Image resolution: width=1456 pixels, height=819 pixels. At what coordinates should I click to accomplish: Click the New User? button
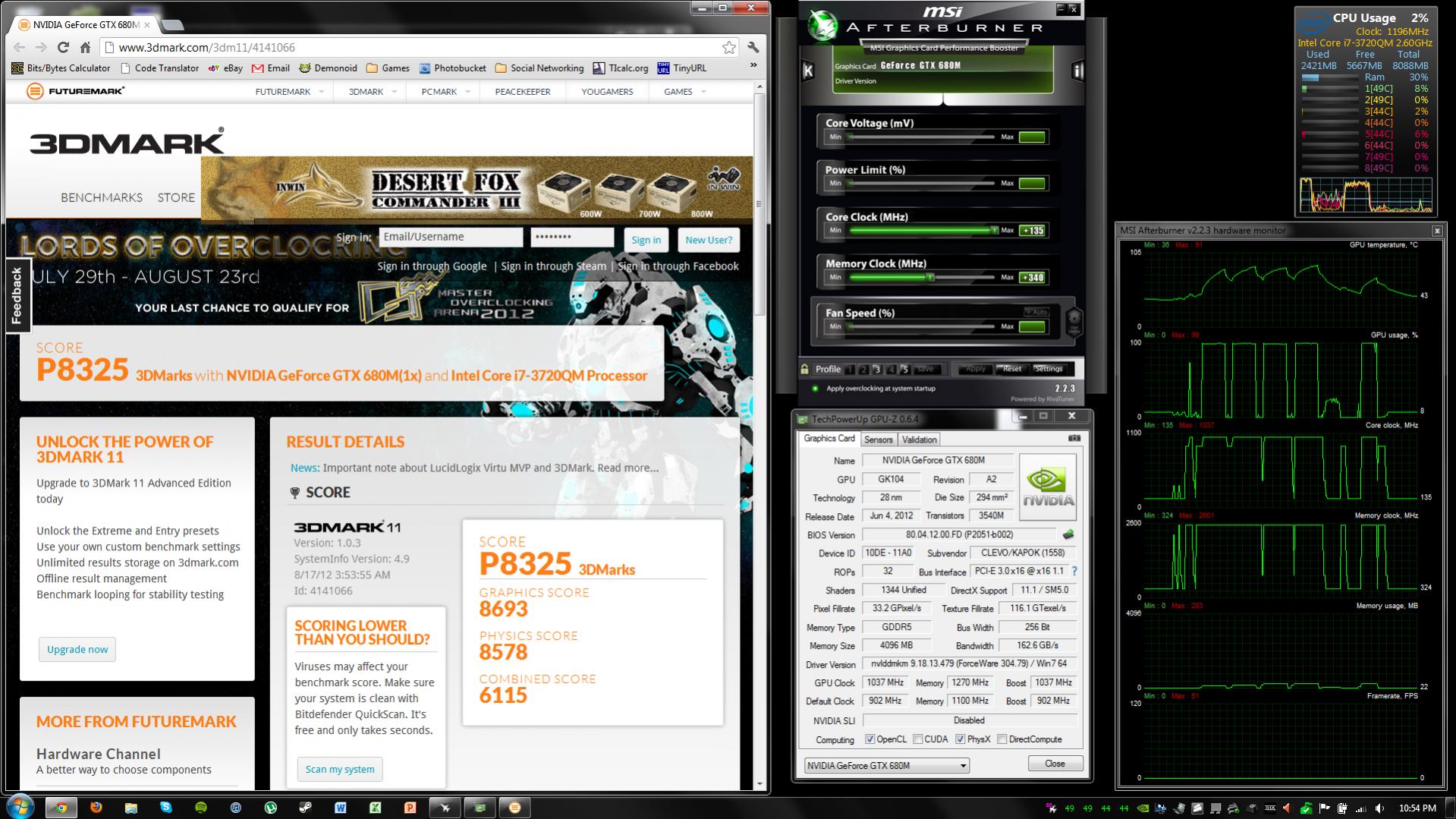point(709,240)
